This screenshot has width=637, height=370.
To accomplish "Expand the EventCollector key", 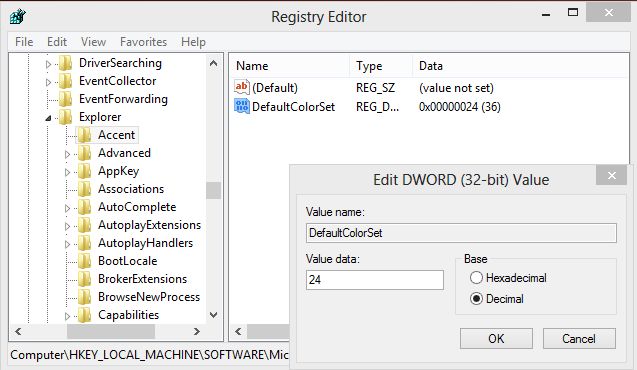I will click(x=48, y=82).
